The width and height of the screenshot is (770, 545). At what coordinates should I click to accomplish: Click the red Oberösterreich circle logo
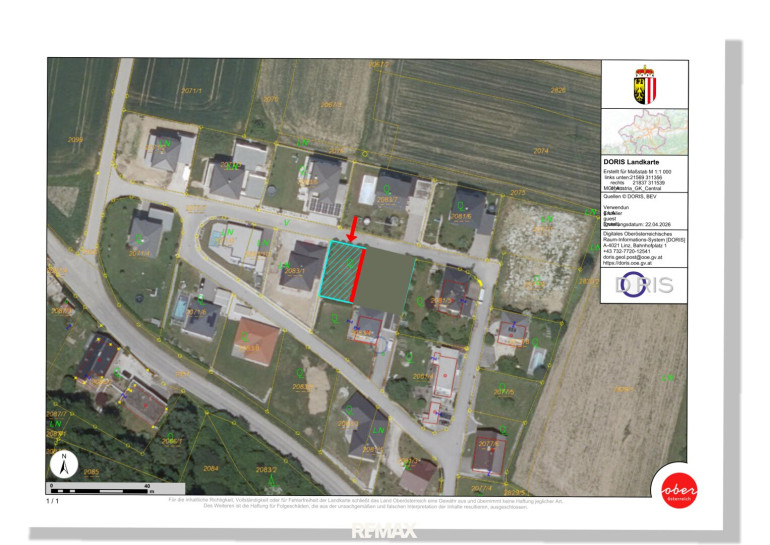(679, 489)
